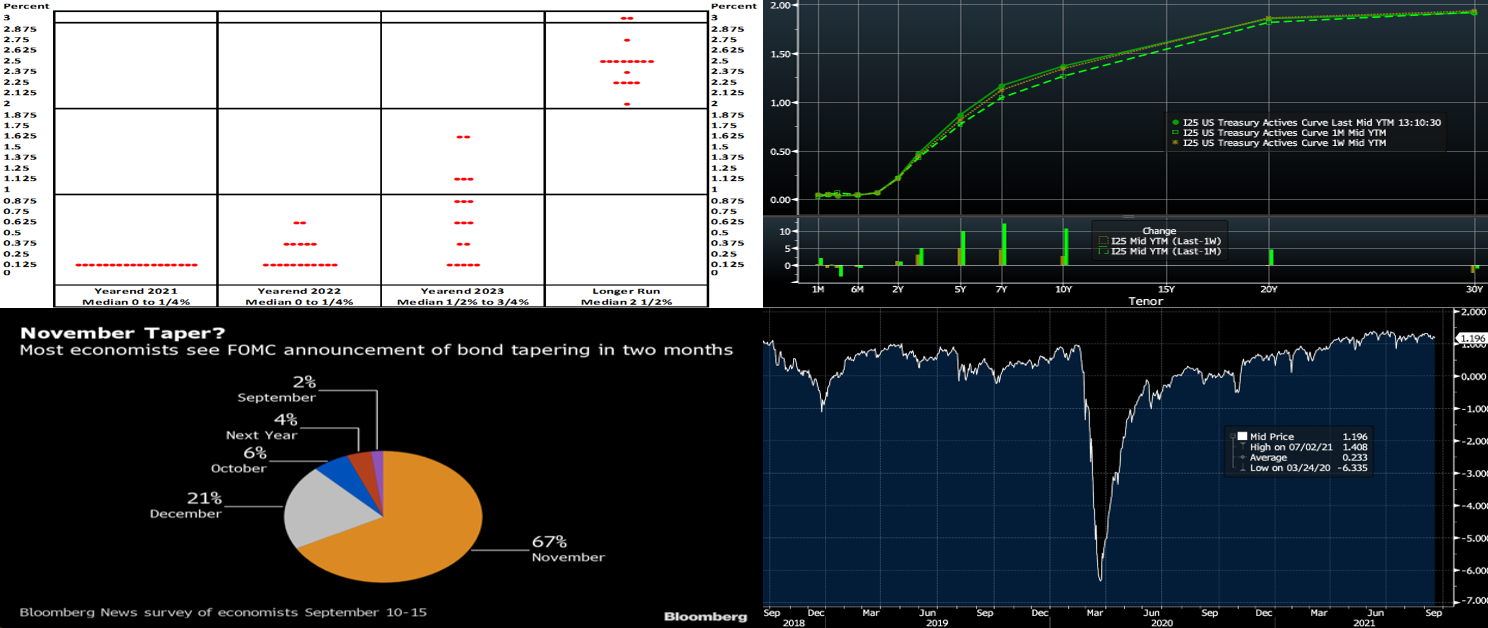
Task: Click the 10Y tenor label on the axis
Action: click(x=1062, y=288)
